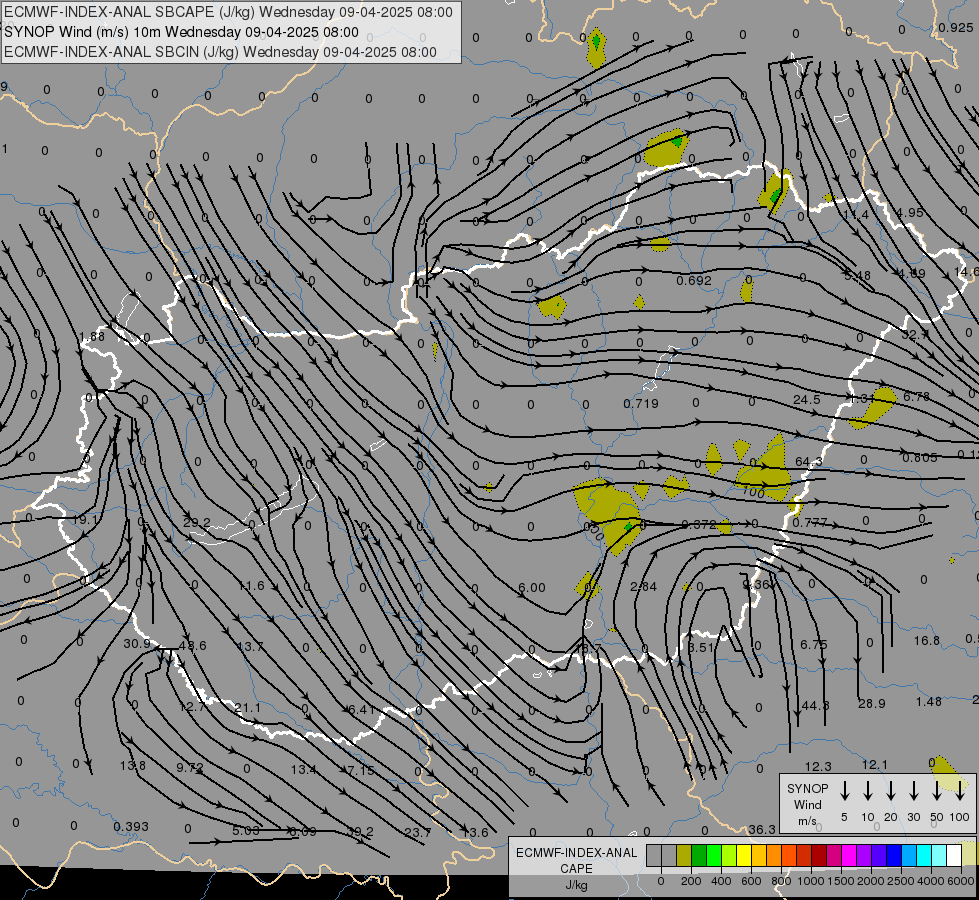Image resolution: width=979 pixels, height=900 pixels.
Task: Click the map value 0.719
Action: tap(641, 403)
